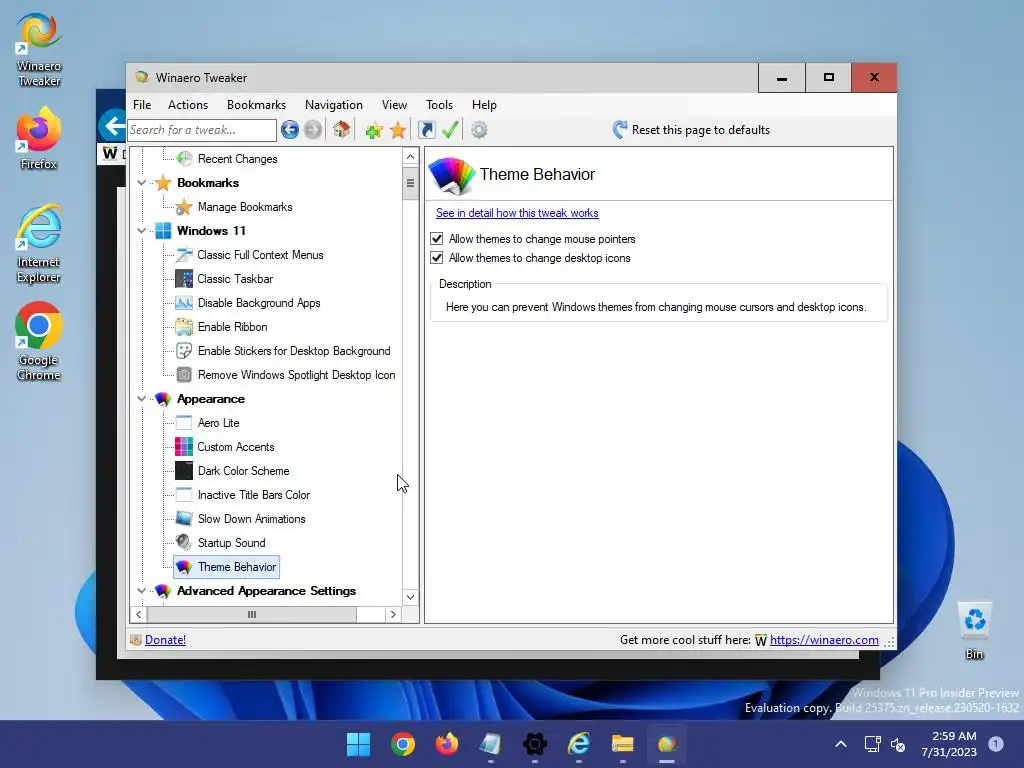Open the notification badge in system tray

tap(996, 744)
